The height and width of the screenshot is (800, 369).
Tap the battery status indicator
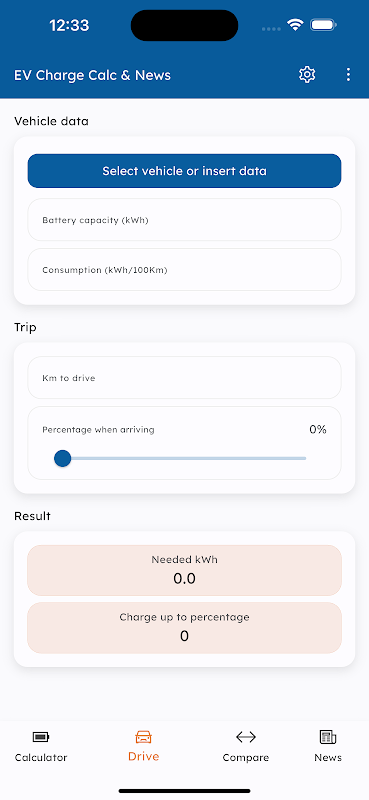point(323,24)
